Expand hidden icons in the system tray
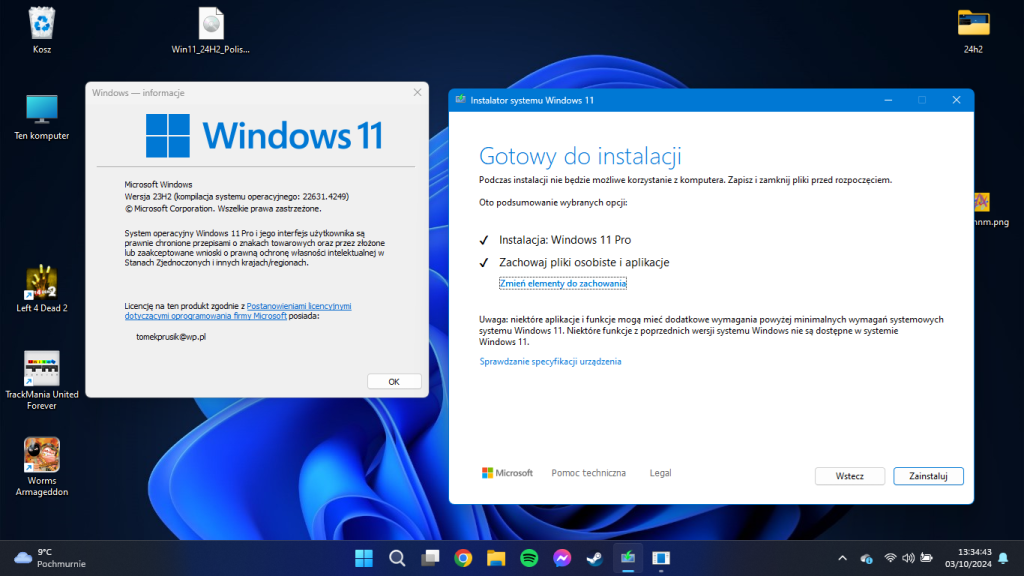The width and height of the screenshot is (1024, 576). [843, 560]
